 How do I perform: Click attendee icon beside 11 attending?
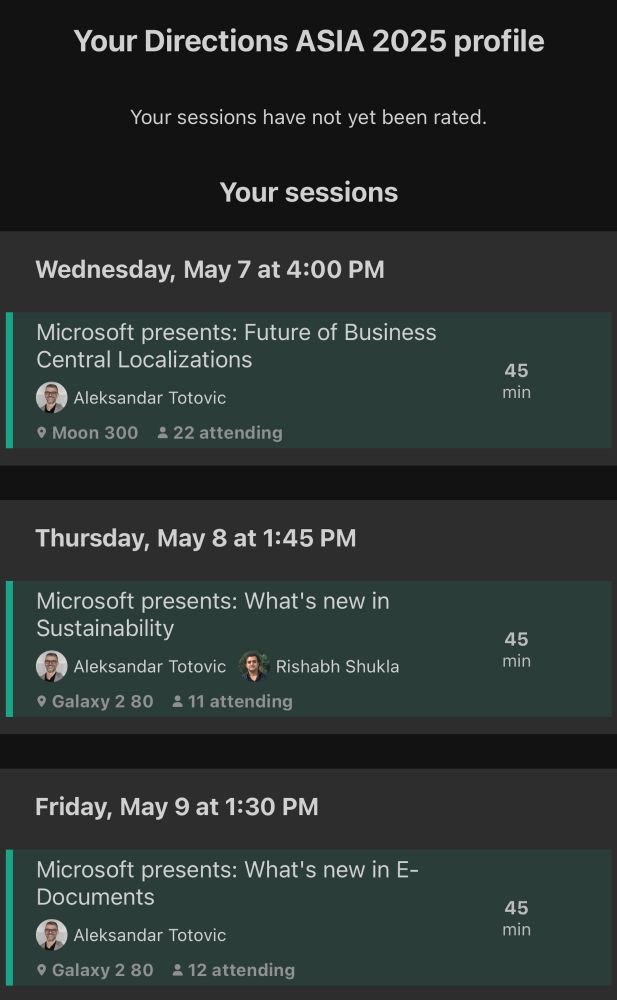(x=177, y=702)
